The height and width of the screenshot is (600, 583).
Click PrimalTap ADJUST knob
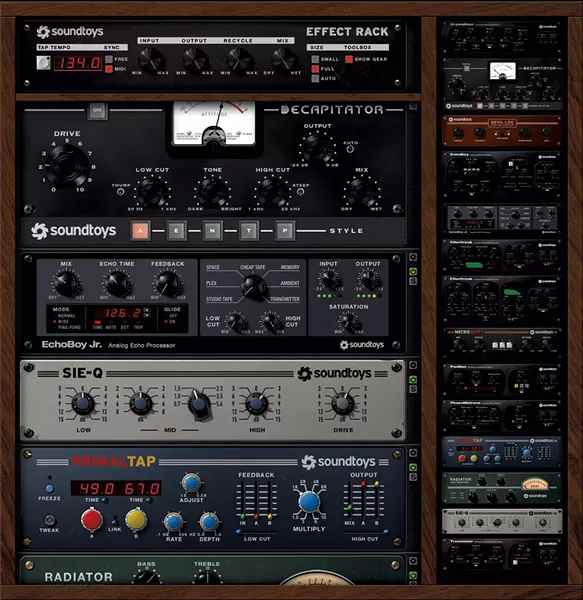(191, 484)
